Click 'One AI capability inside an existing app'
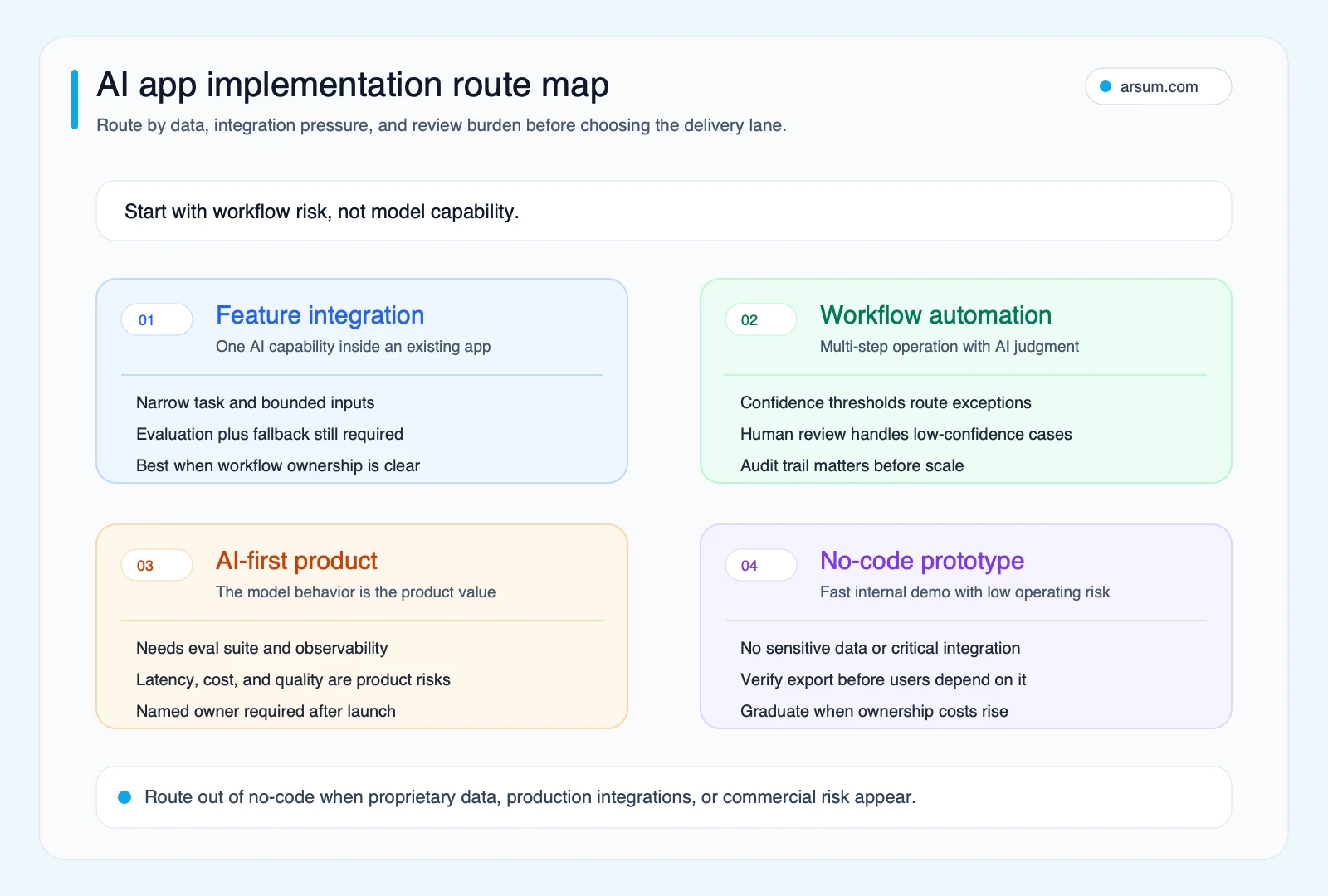This screenshot has width=1328, height=896. (x=354, y=347)
